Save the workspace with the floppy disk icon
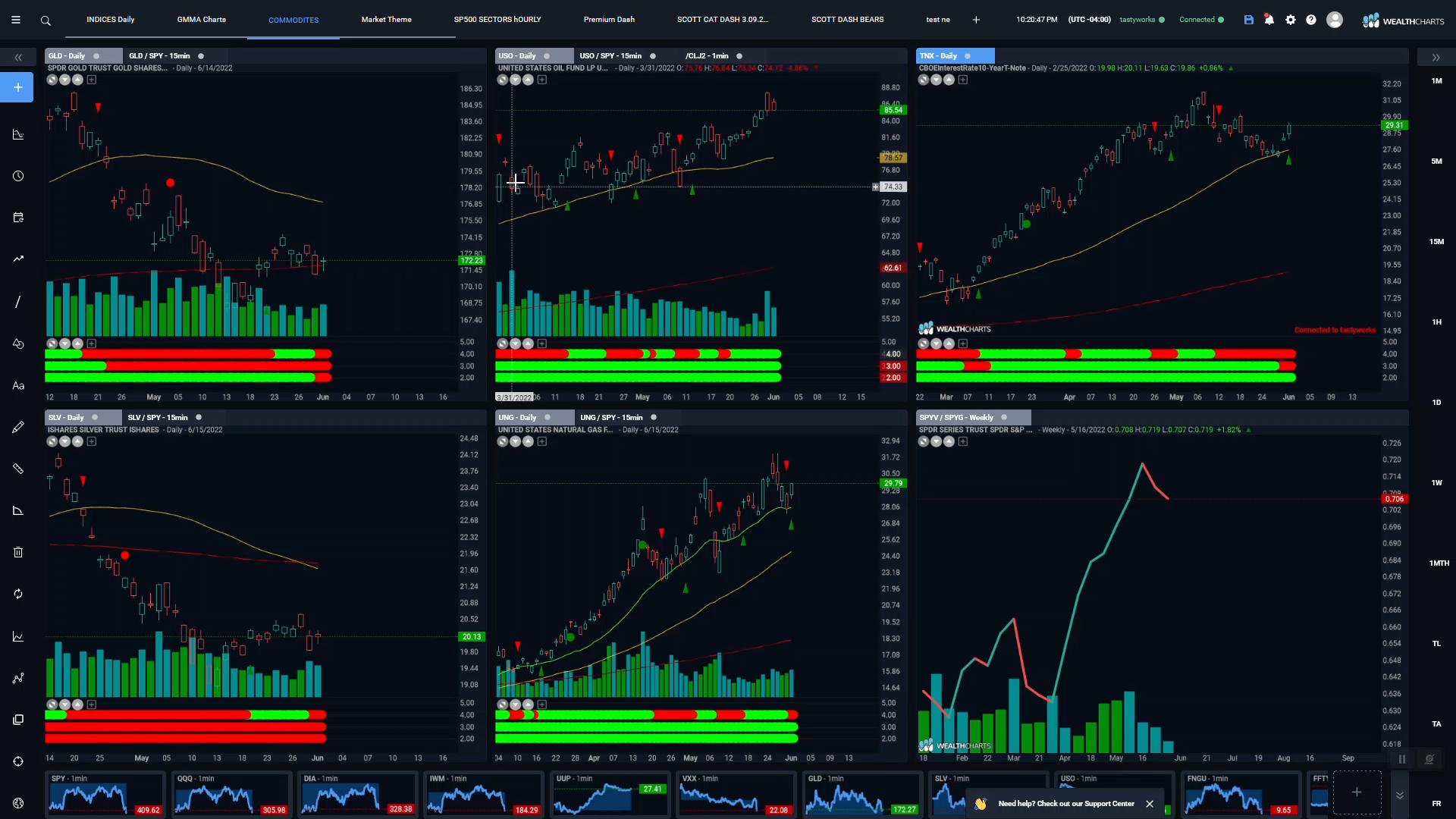Screen dimensions: 1456x819 coord(1249,20)
